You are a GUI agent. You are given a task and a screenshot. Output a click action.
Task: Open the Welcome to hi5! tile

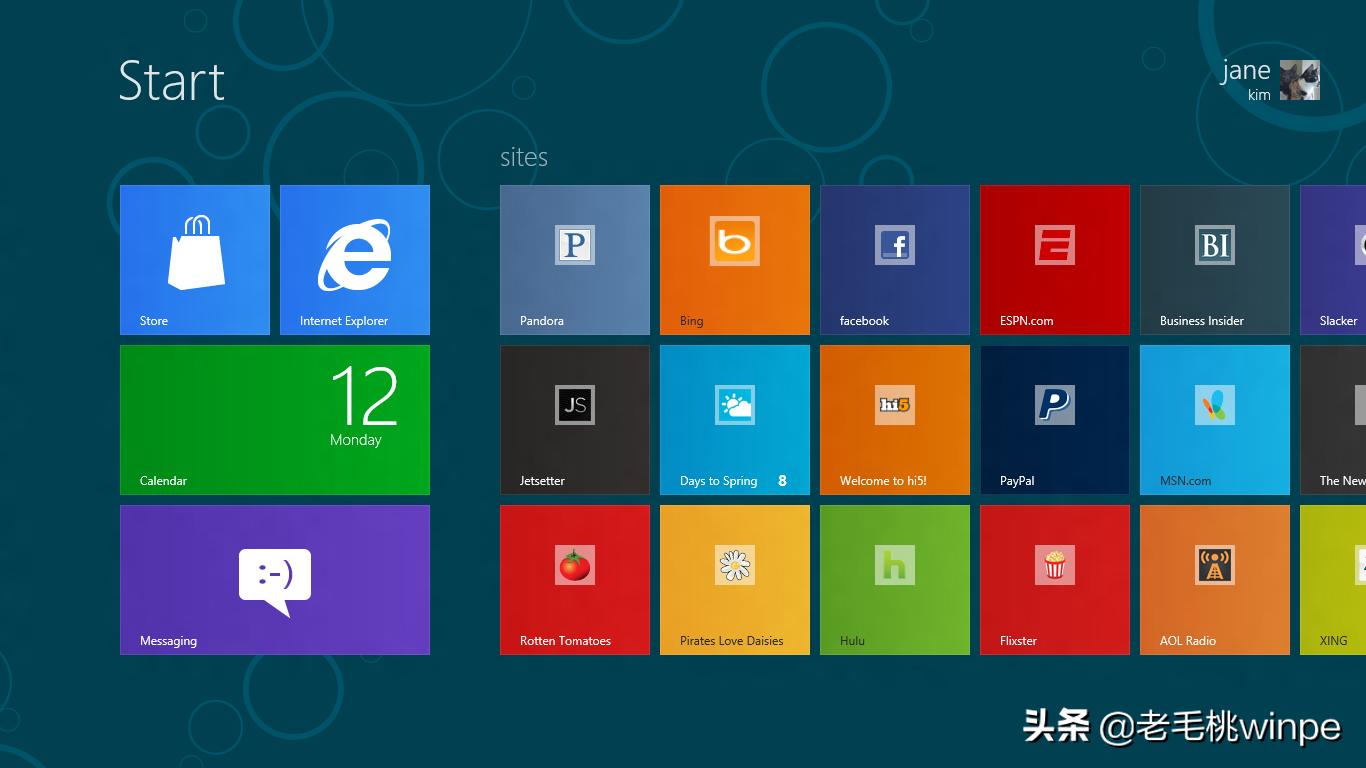[x=894, y=419]
